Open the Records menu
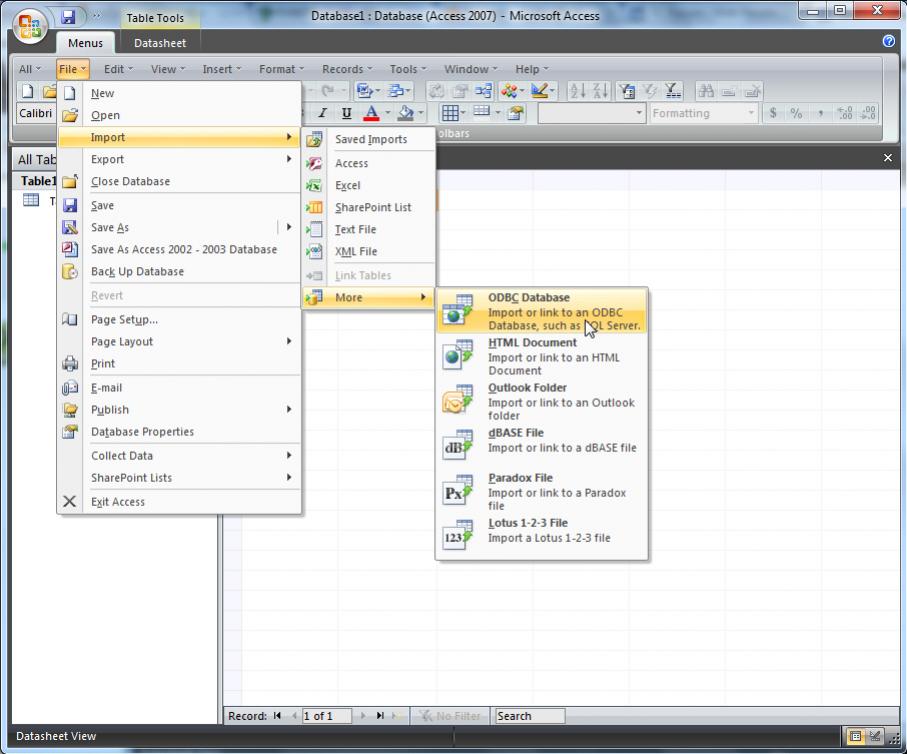The width and height of the screenshot is (907, 754). 347,69
